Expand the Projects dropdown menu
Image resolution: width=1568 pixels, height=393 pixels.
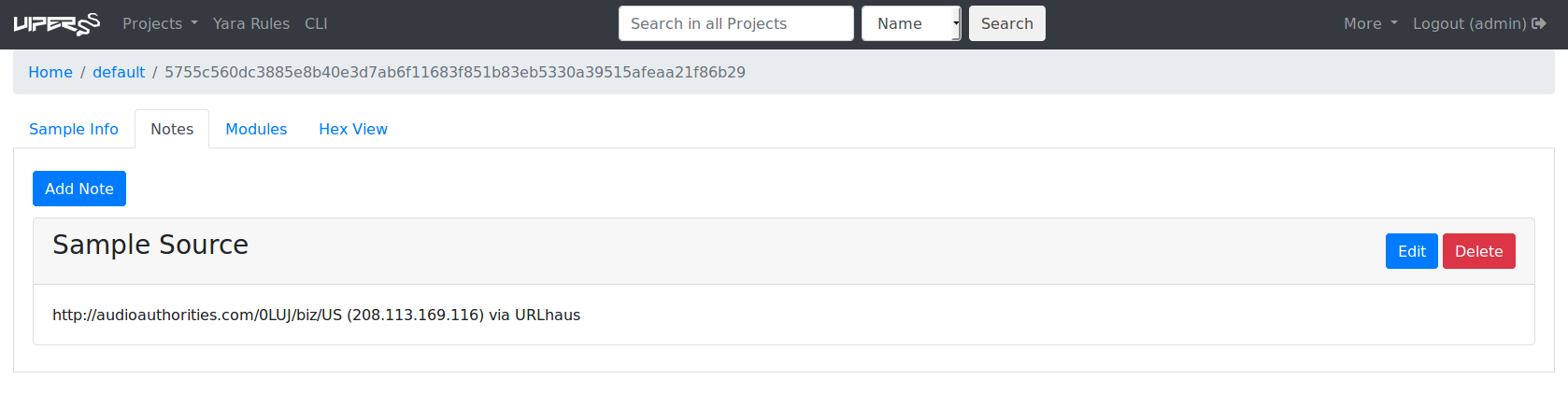click(160, 23)
